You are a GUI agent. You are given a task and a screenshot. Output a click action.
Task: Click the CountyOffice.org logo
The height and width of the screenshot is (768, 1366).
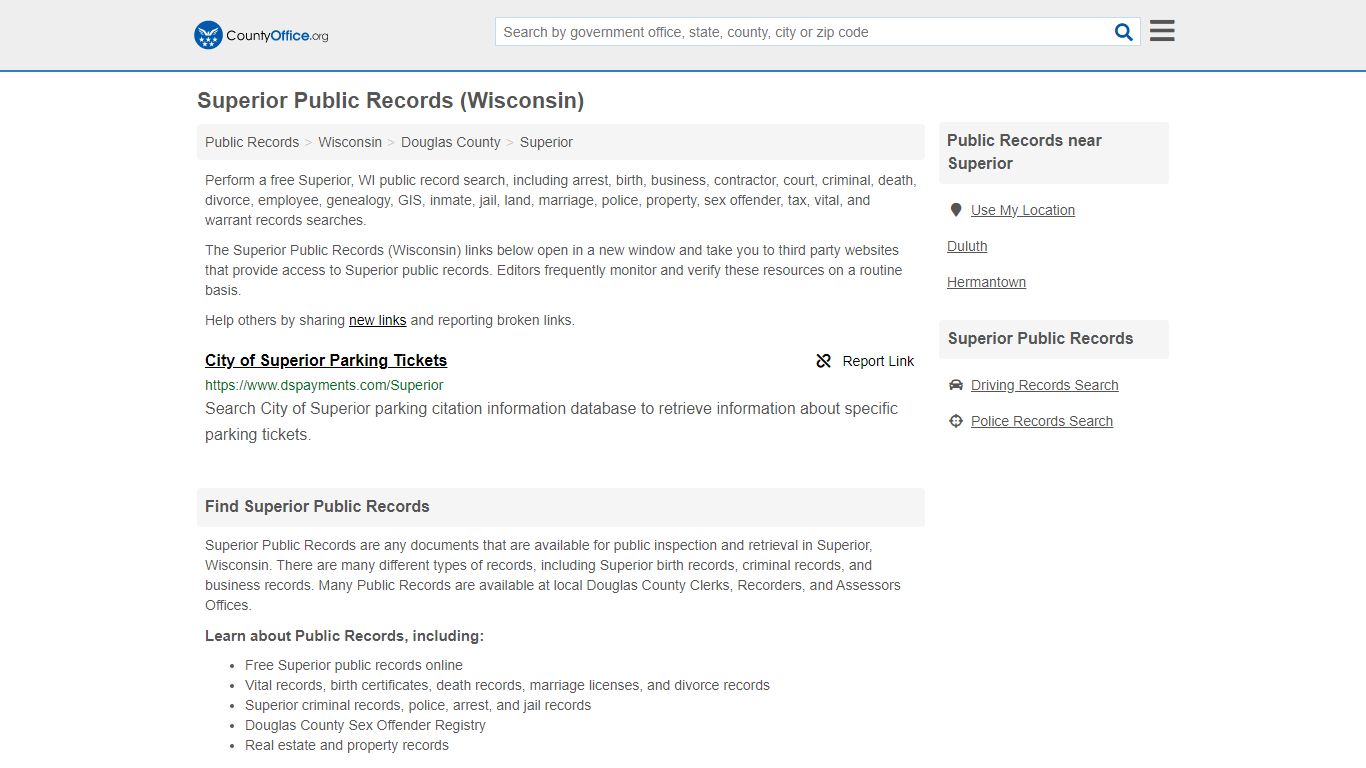click(261, 35)
